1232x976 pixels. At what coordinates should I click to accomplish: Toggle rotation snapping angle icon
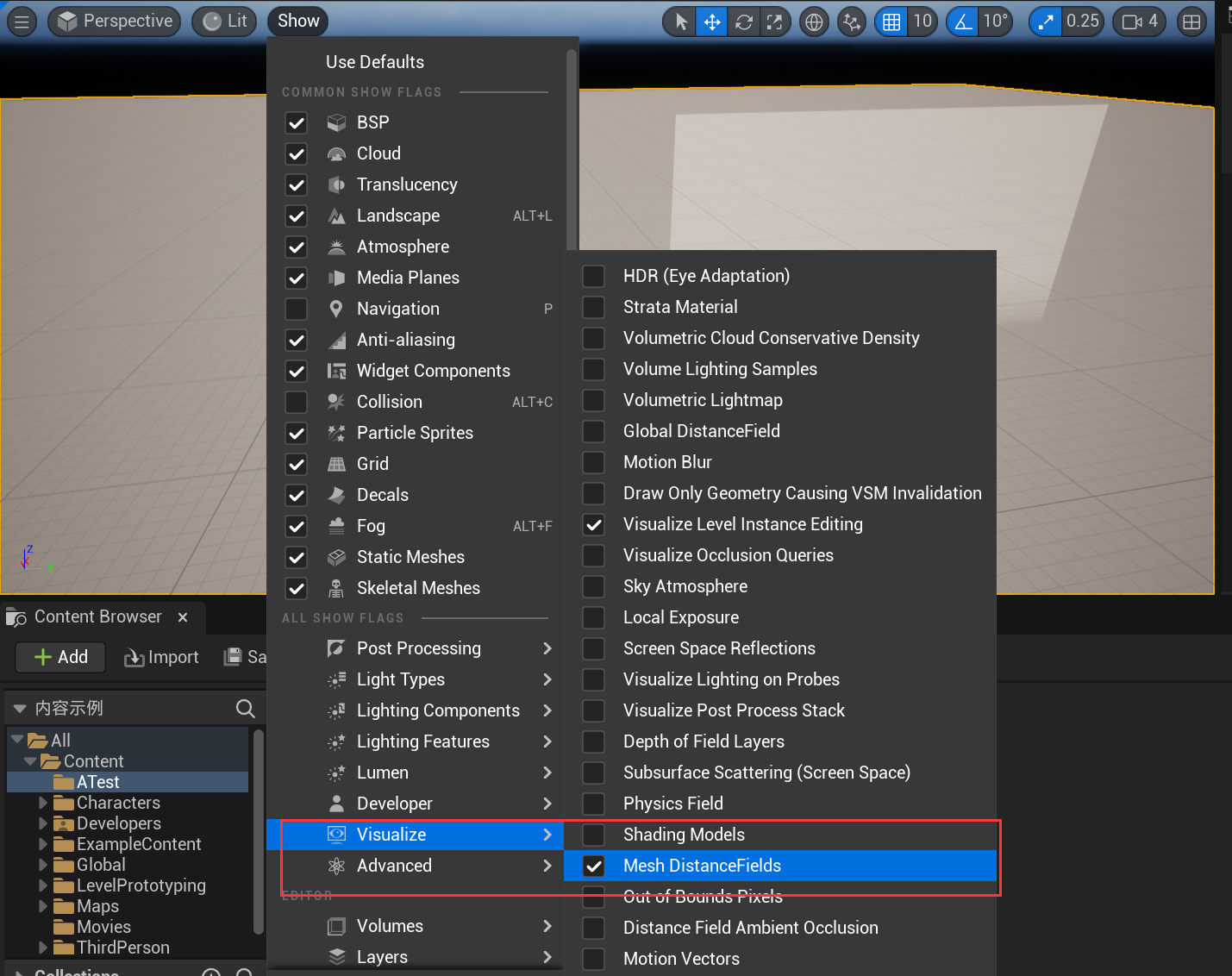pos(963,22)
